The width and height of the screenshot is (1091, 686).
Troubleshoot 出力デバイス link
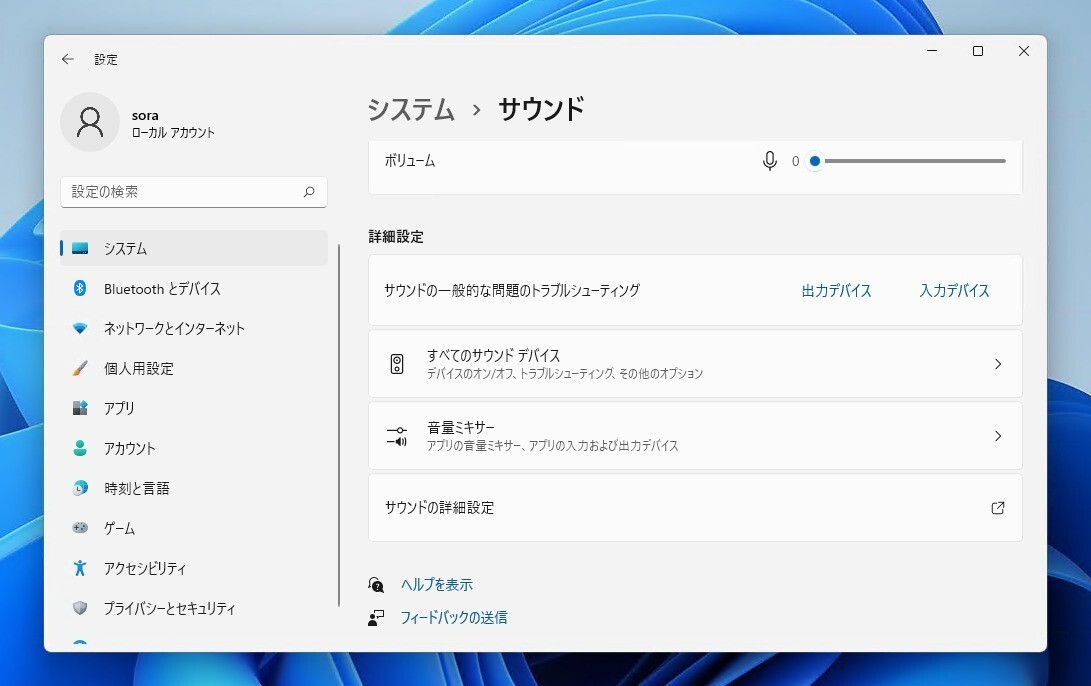[x=836, y=290]
